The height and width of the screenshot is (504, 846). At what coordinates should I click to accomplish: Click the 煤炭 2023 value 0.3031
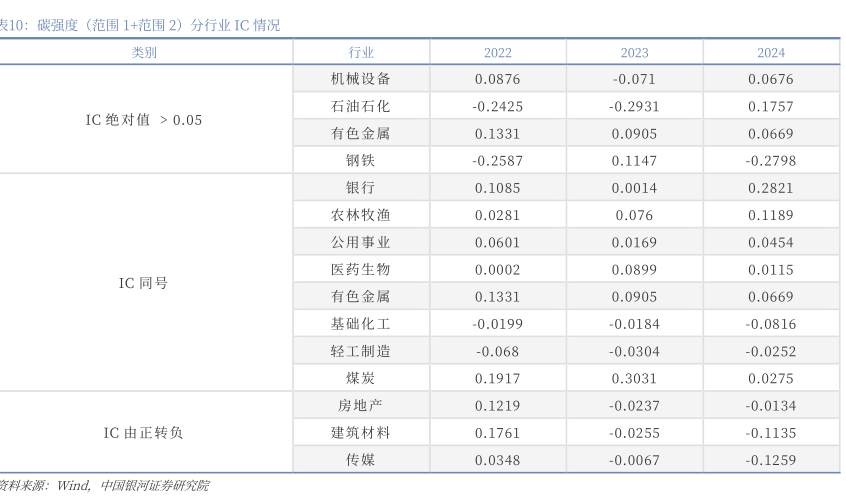click(x=634, y=378)
